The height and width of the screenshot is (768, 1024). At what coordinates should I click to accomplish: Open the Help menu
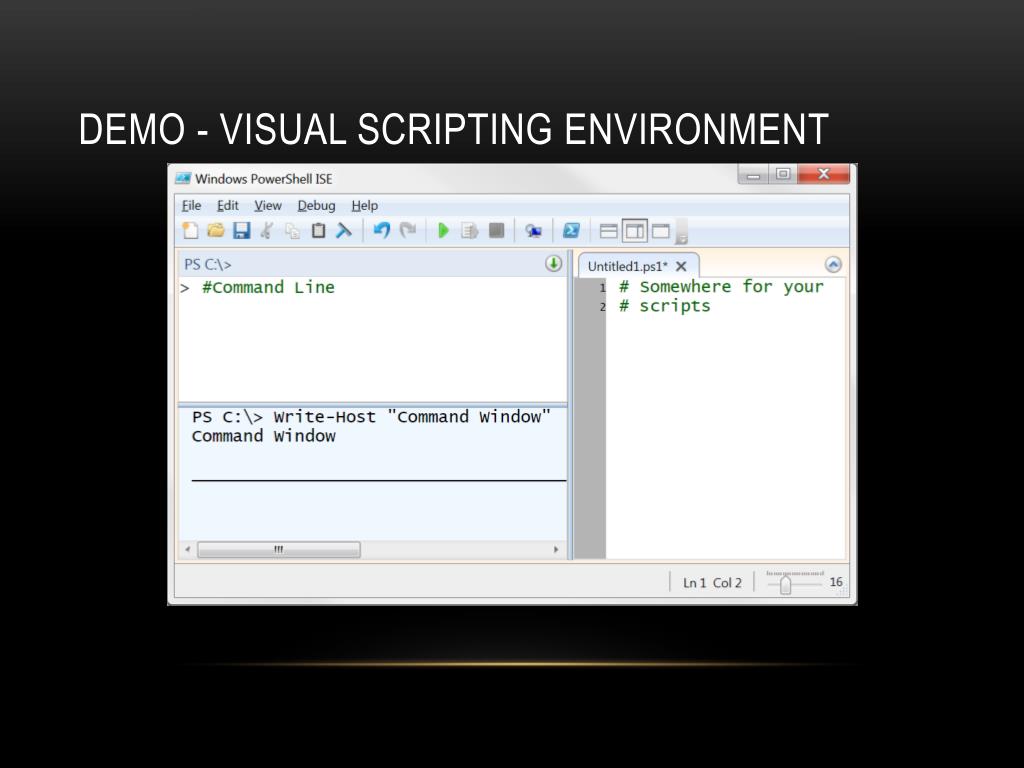(x=364, y=206)
